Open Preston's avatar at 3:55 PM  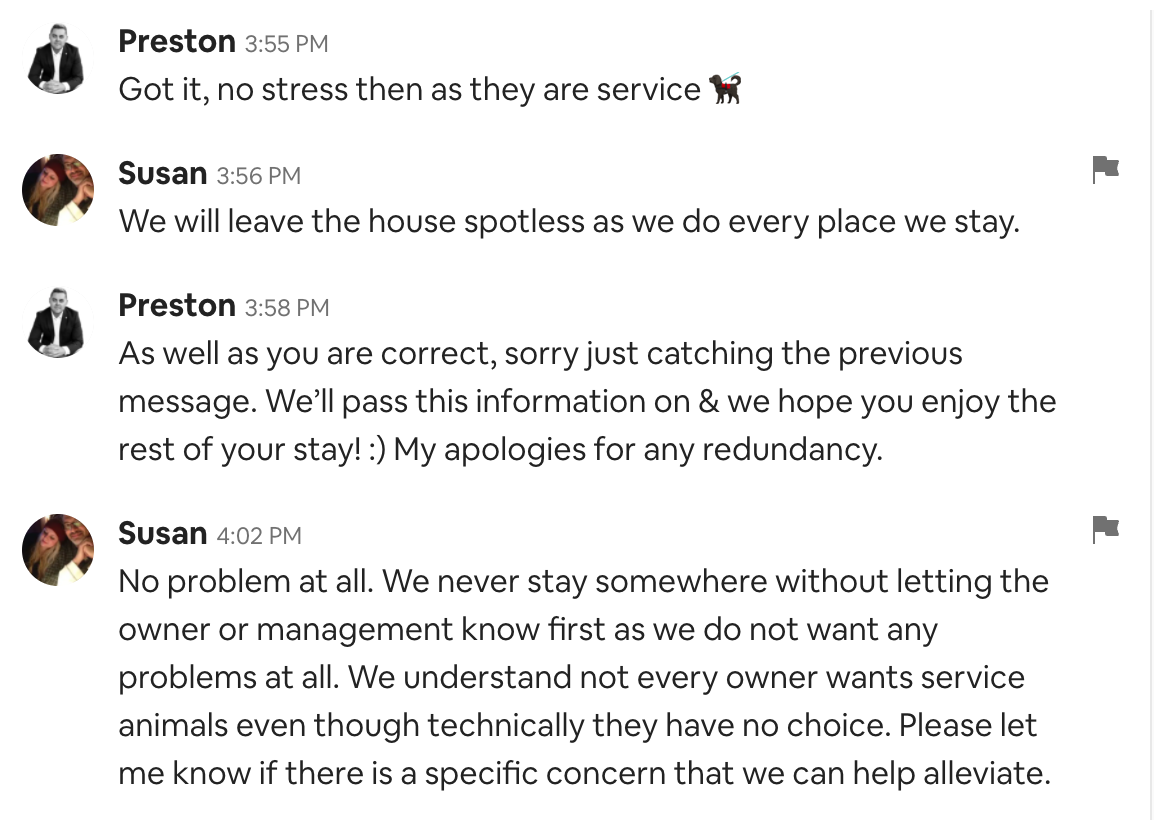click(58, 58)
